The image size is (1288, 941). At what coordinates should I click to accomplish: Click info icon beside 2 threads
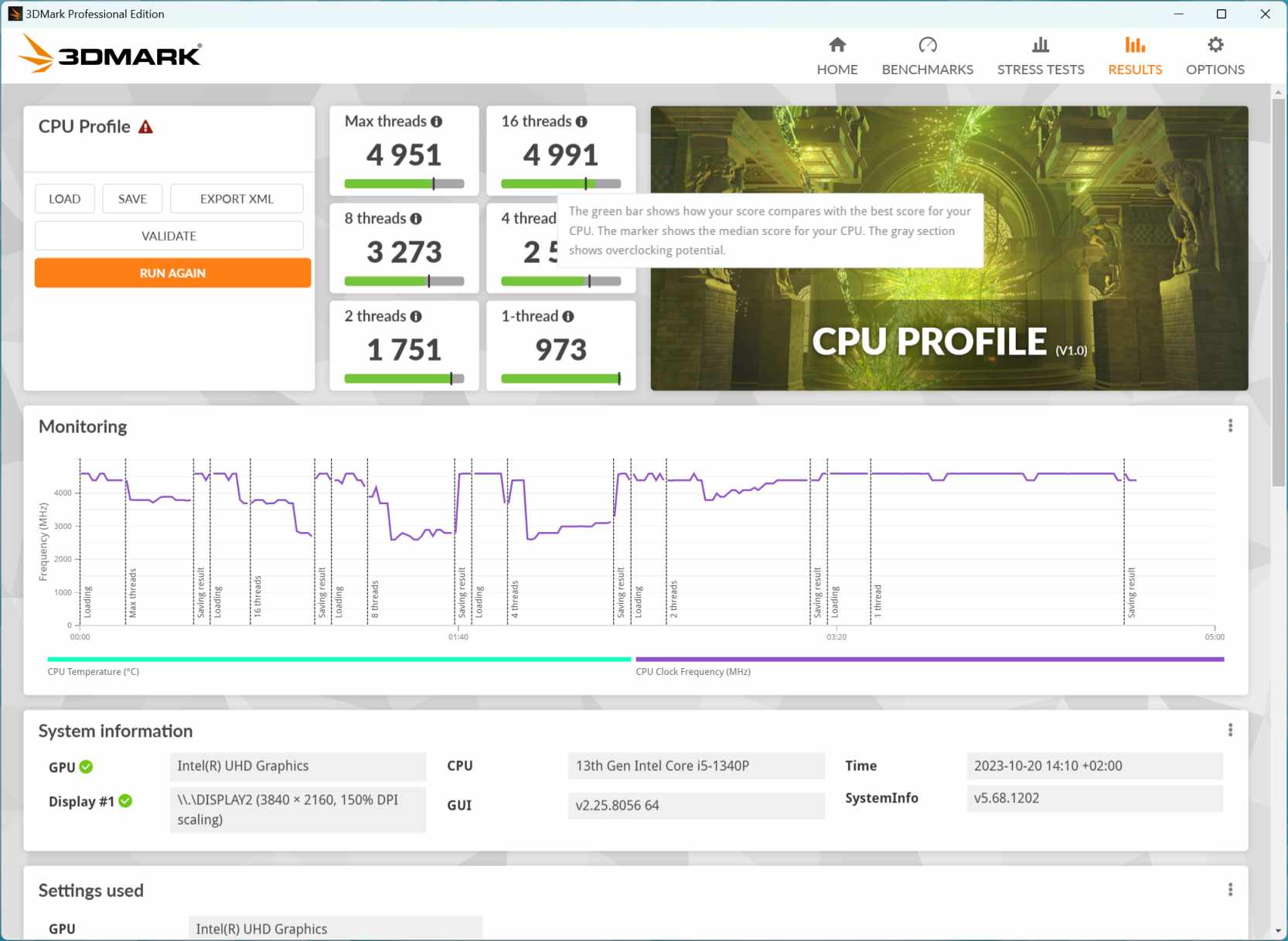416,316
